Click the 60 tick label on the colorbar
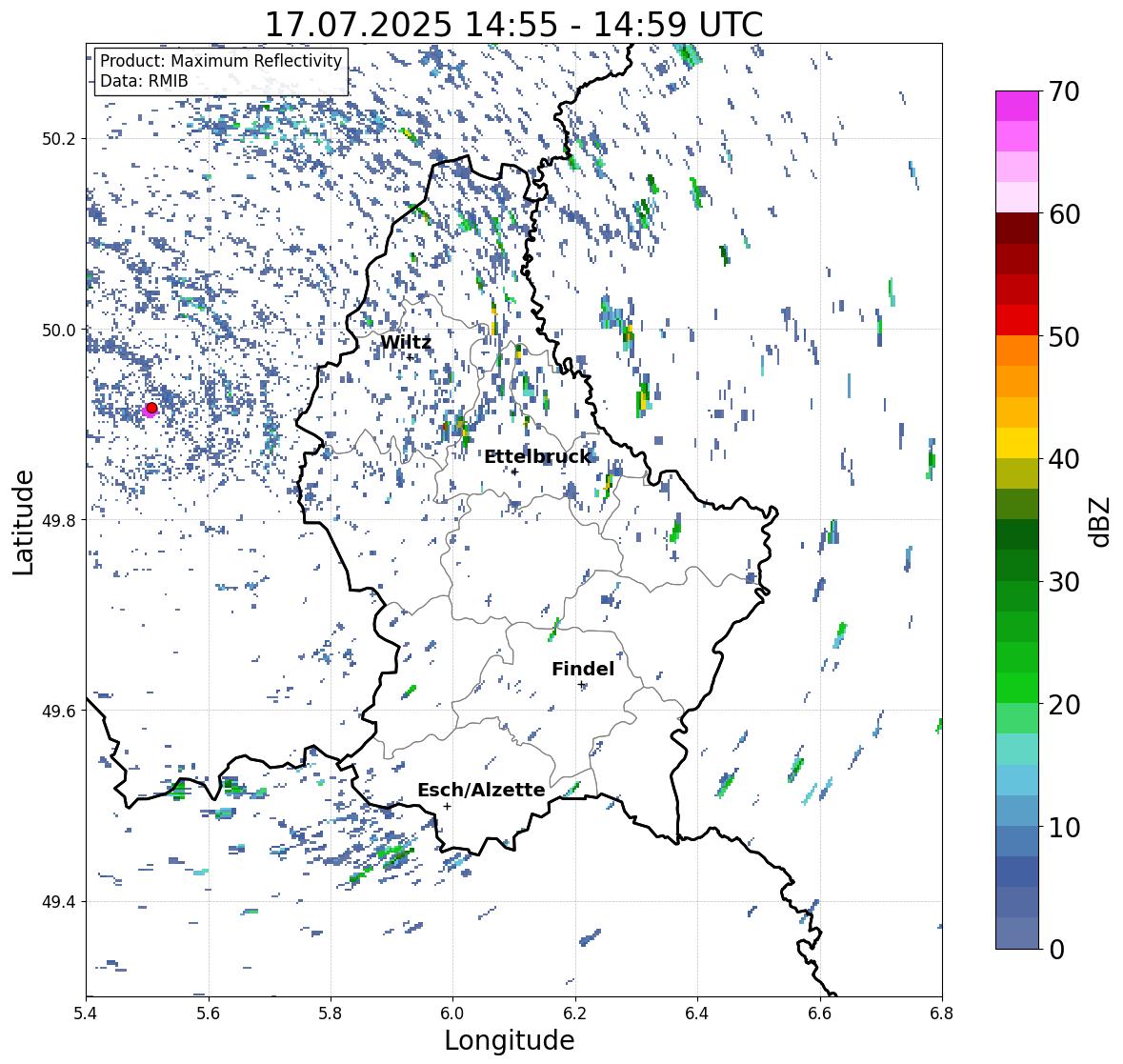This screenshot has height=1064, width=1123. (1064, 214)
